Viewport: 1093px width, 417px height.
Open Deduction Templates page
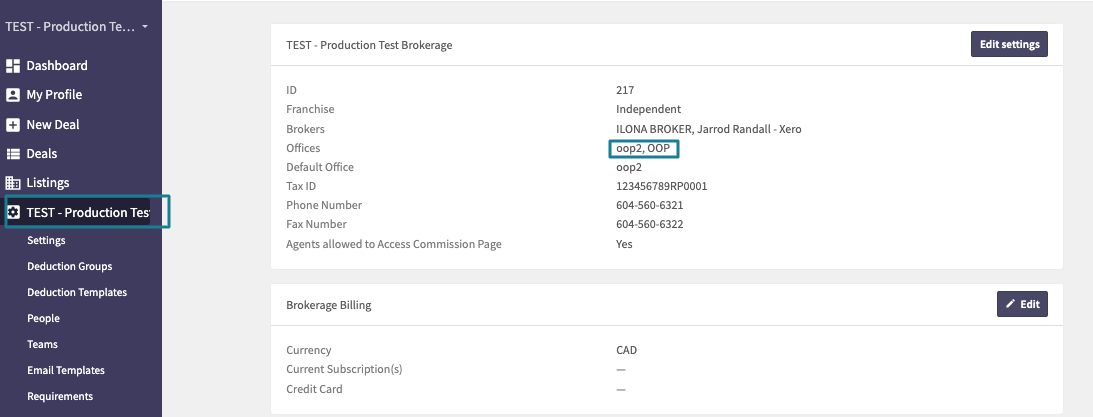(x=77, y=292)
